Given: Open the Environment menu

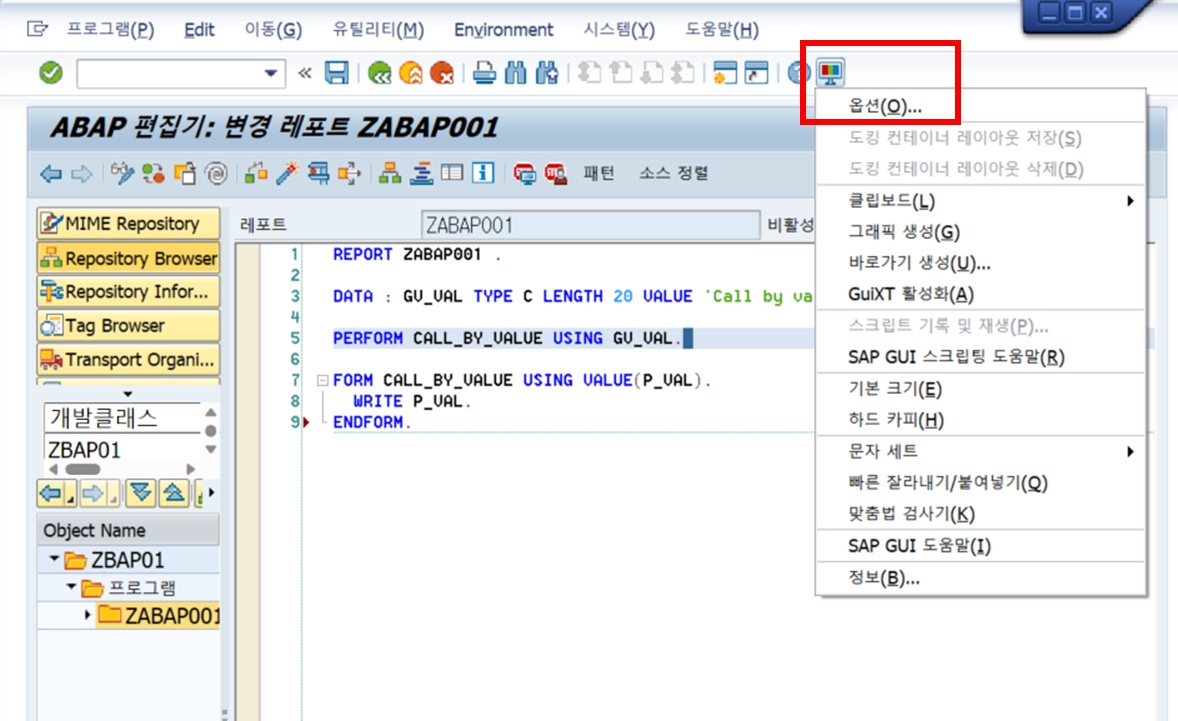Looking at the screenshot, I should 503,29.
